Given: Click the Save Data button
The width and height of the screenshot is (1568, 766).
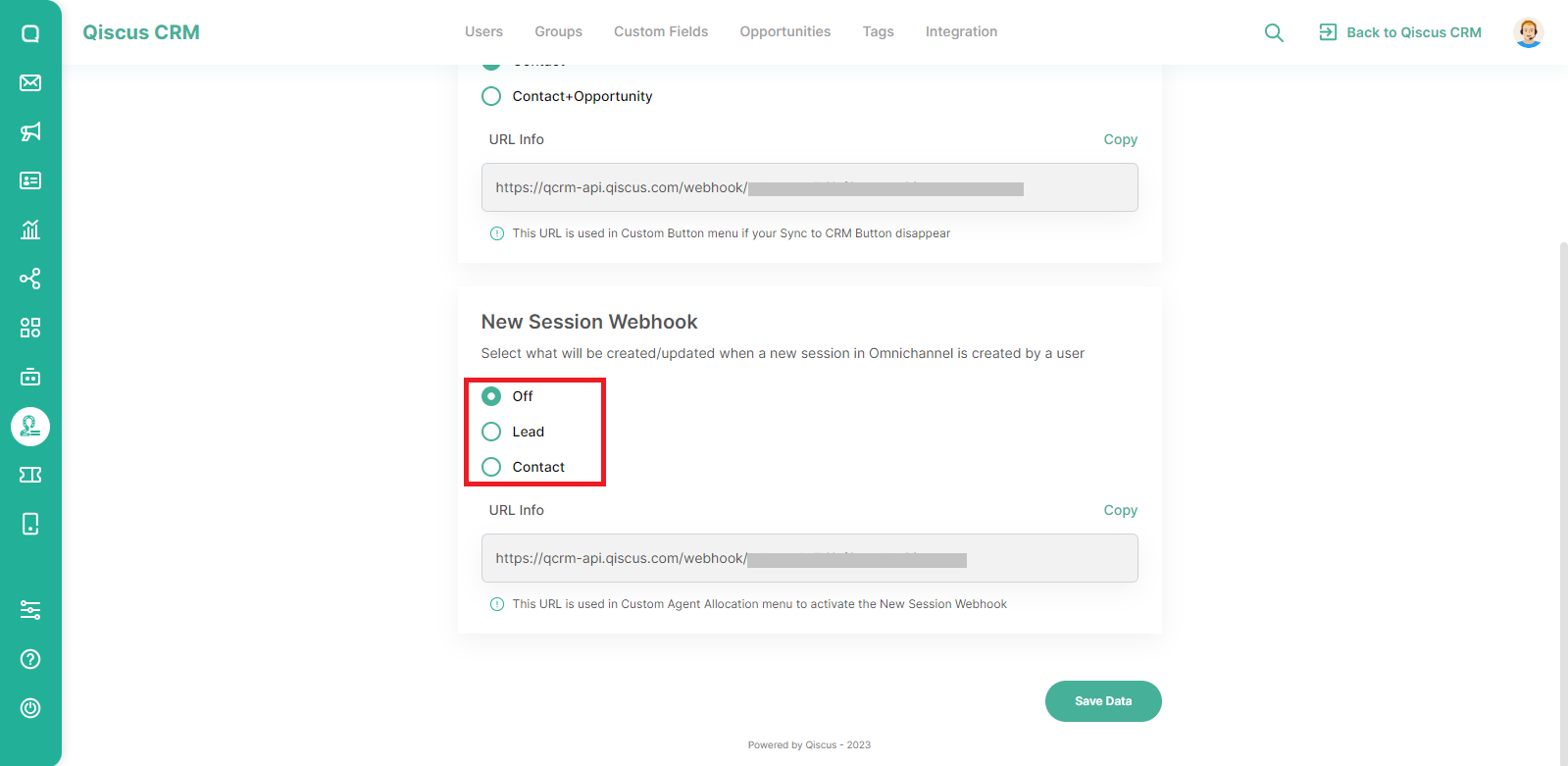Looking at the screenshot, I should tap(1103, 701).
